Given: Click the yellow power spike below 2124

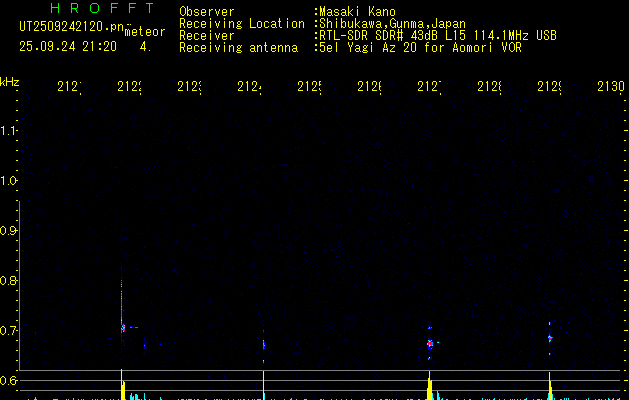Looking at the screenshot, I should tap(264, 385).
